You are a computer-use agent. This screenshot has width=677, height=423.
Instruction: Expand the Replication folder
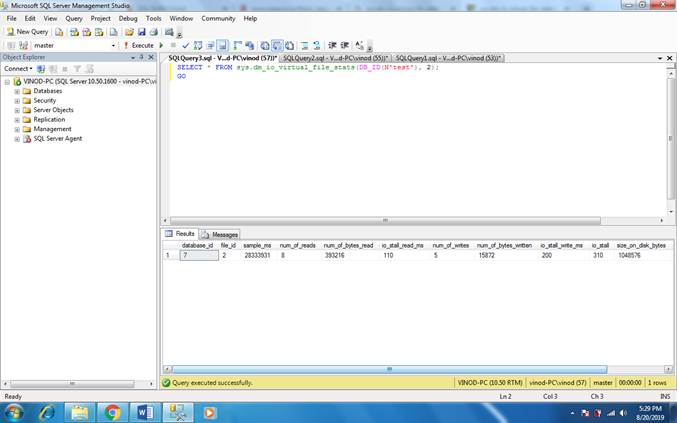click(17, 120)
